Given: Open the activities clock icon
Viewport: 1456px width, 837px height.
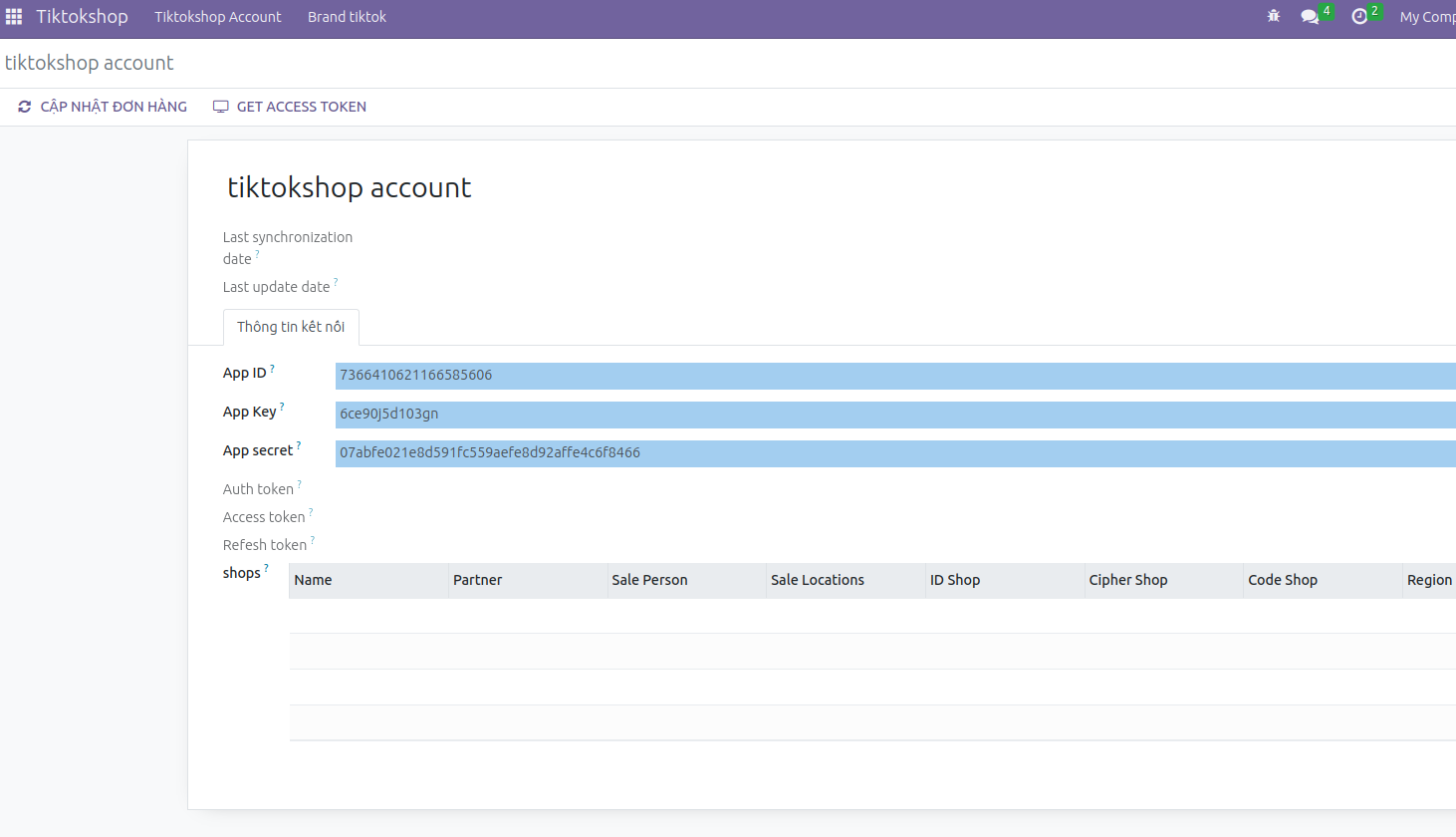Looking at the screenshot, I should tap(1359, 17).
